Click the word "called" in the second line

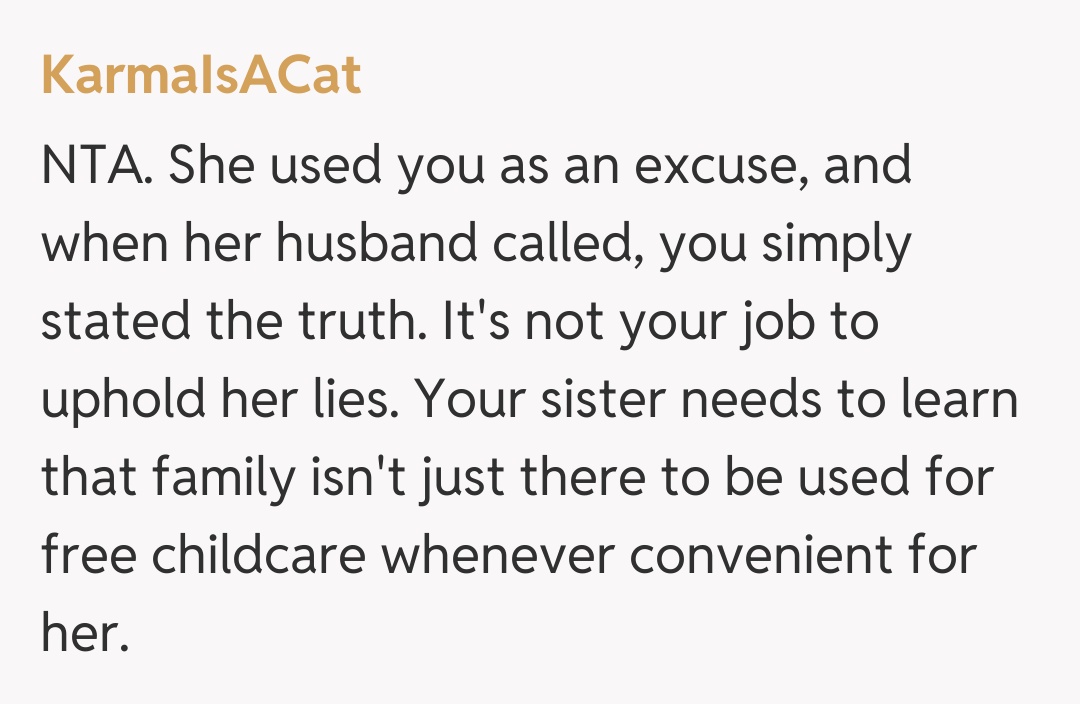(582, 243)
